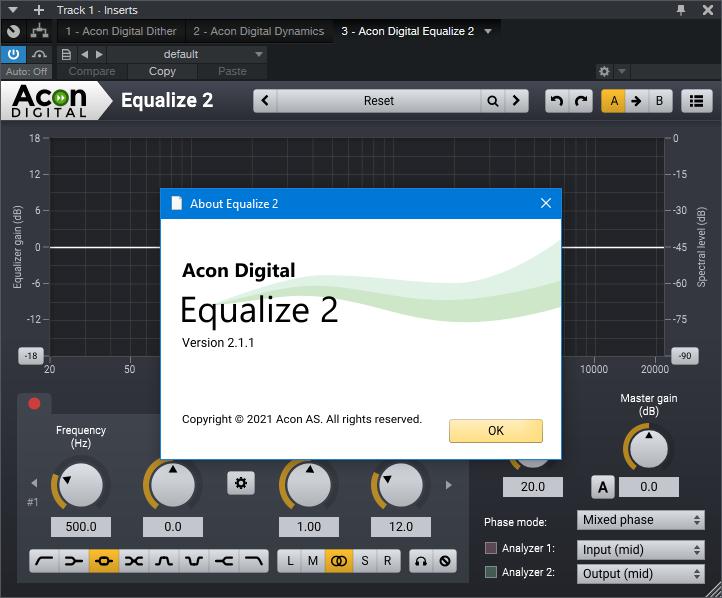The height and width of the screenshot is (598, 722).
Task: Toggle the red band enable dot
Action: pyautogui.click(x=34, y=404)
